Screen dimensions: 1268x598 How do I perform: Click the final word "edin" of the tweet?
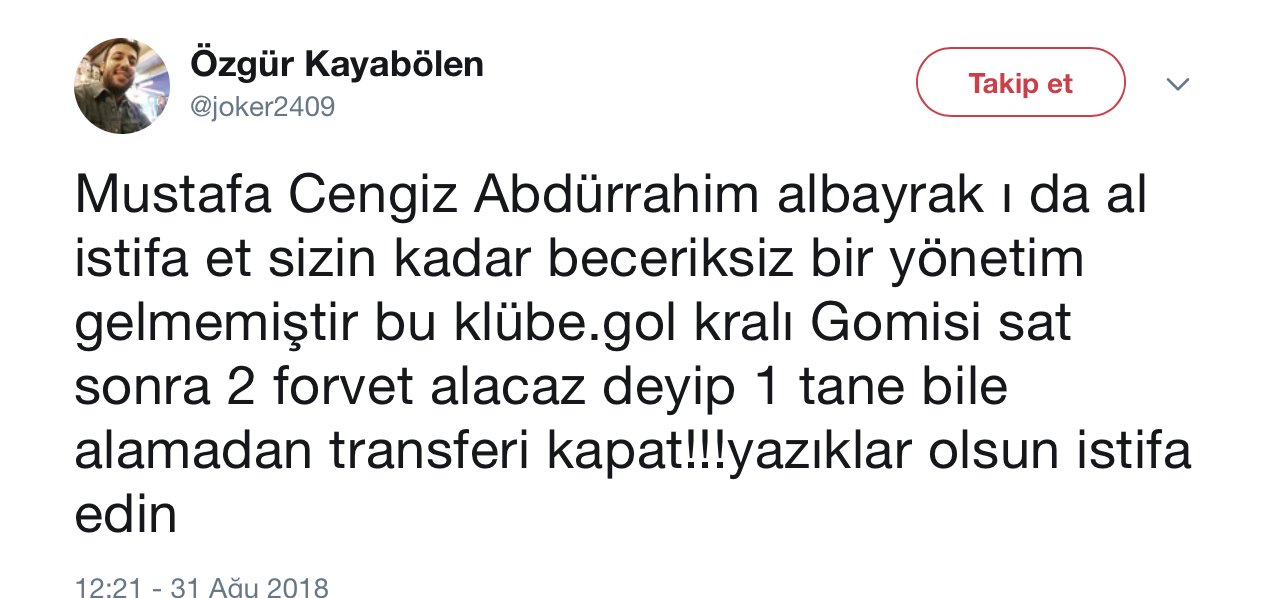point(126,518)
